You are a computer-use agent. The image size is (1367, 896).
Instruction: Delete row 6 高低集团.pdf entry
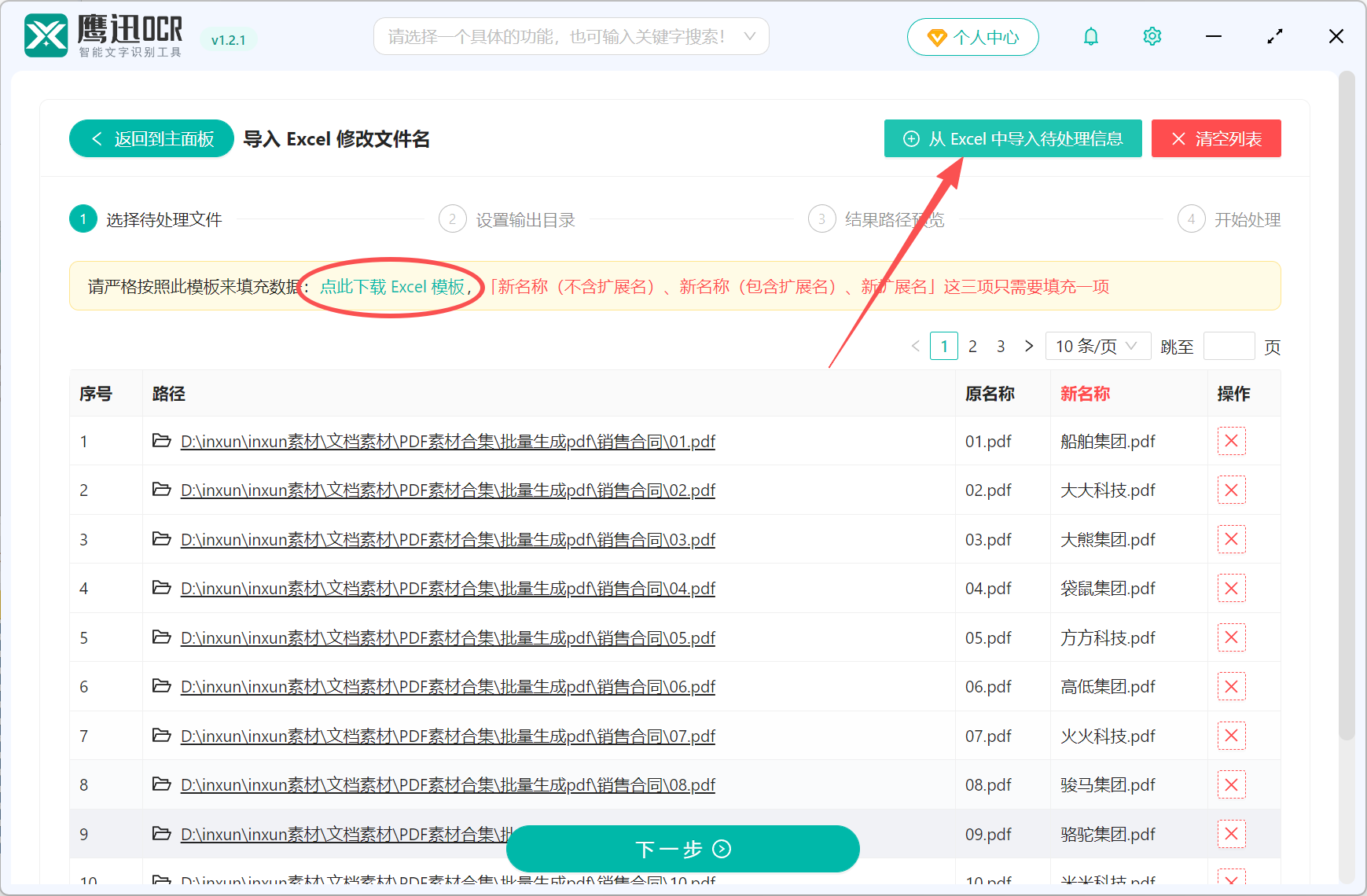pyautogui.click(x=1232, y=687)
